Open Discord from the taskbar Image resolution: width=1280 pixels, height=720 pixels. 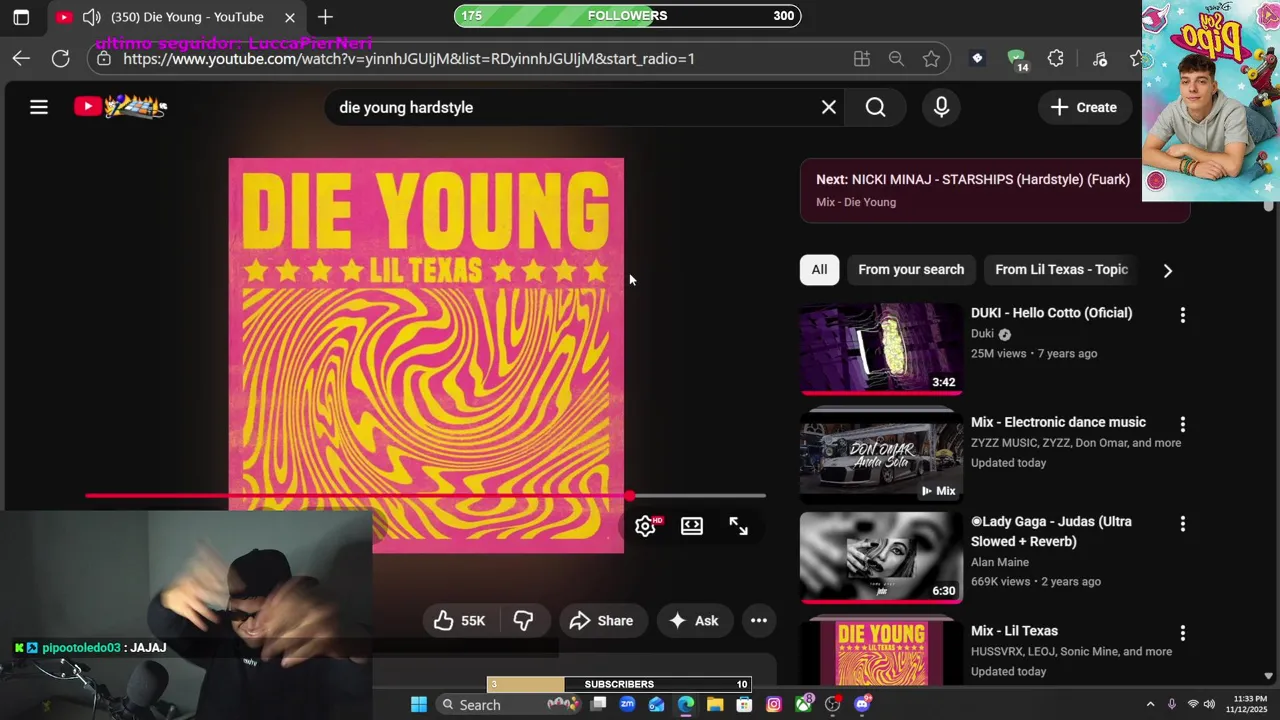(x=863, y=704)
